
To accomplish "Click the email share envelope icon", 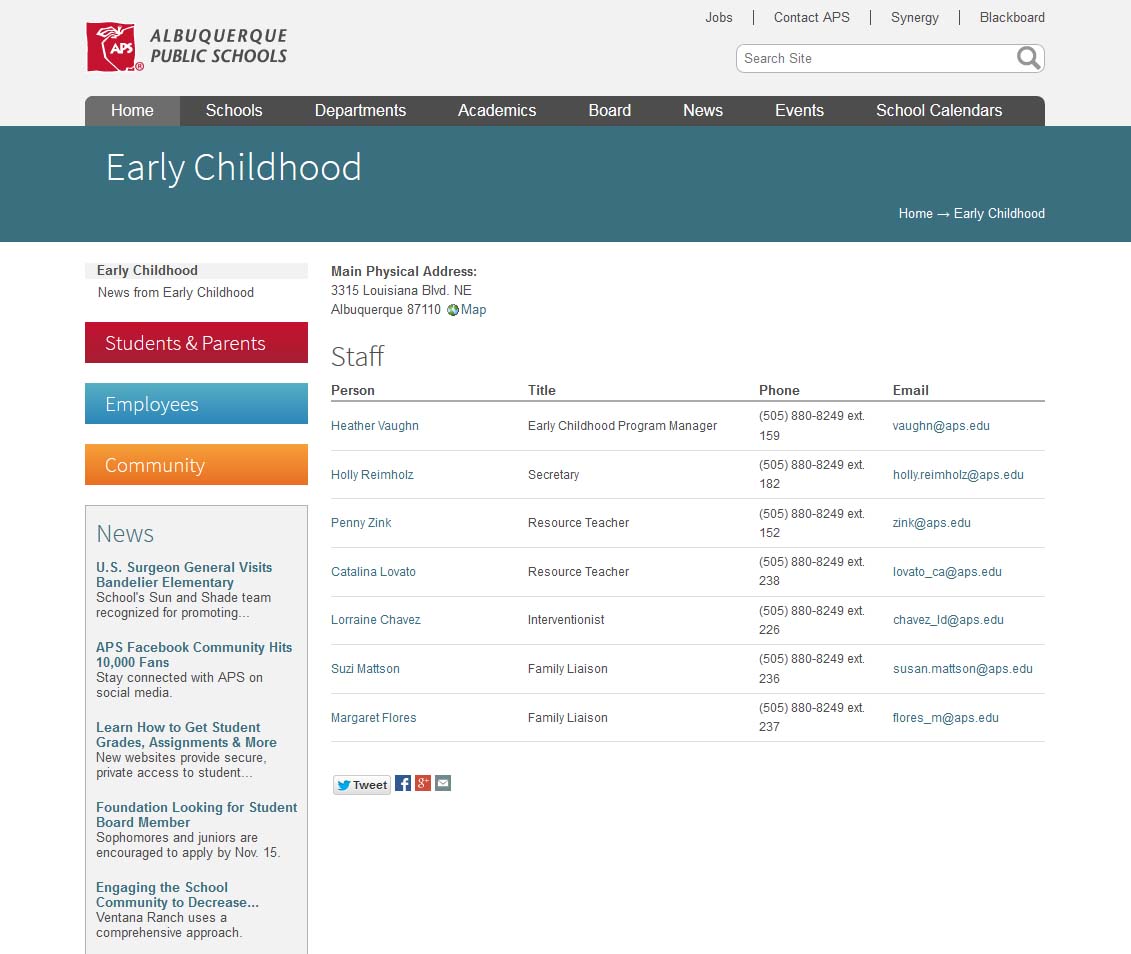I will [x=443, y=783].
